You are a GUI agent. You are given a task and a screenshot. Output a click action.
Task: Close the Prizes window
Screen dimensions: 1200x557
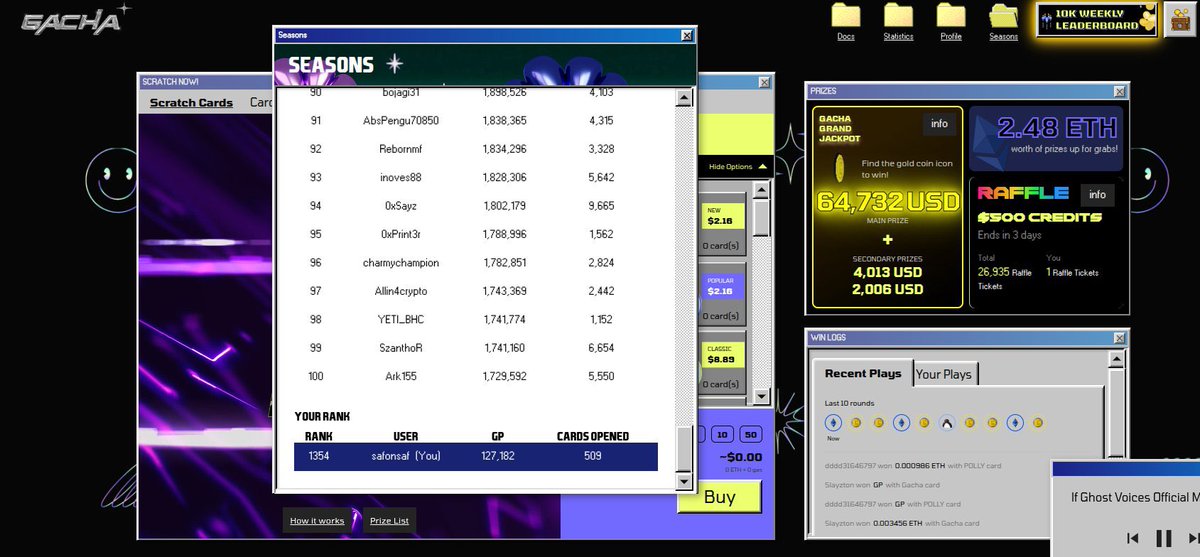1121,91
